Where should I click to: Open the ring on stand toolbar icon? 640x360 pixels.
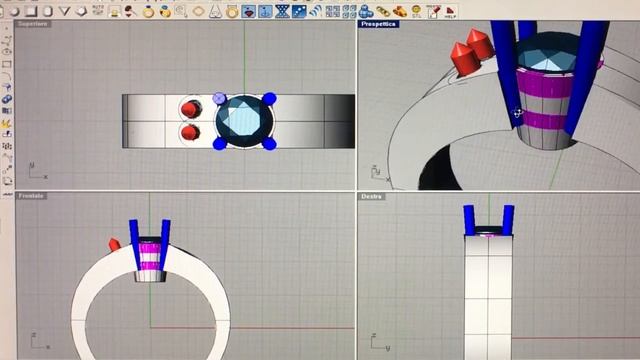(x=115, y=11)
